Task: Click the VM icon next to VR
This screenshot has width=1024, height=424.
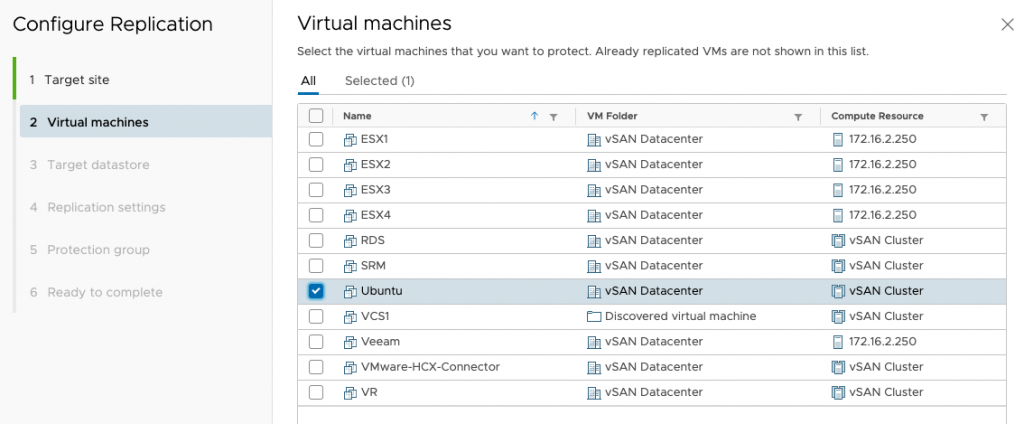Action: click(x=350, y=393)
